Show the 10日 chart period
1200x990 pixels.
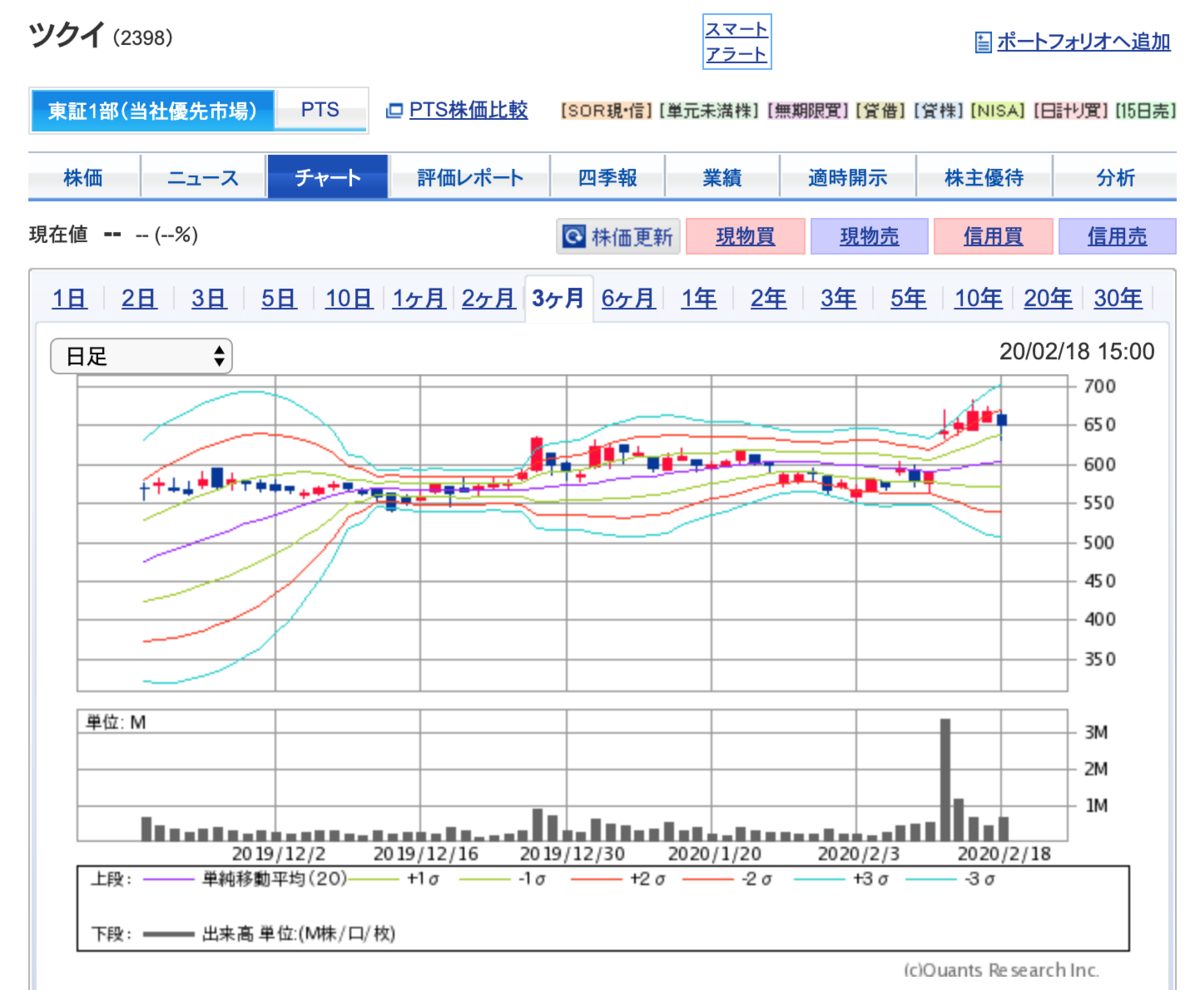point(349,298)
